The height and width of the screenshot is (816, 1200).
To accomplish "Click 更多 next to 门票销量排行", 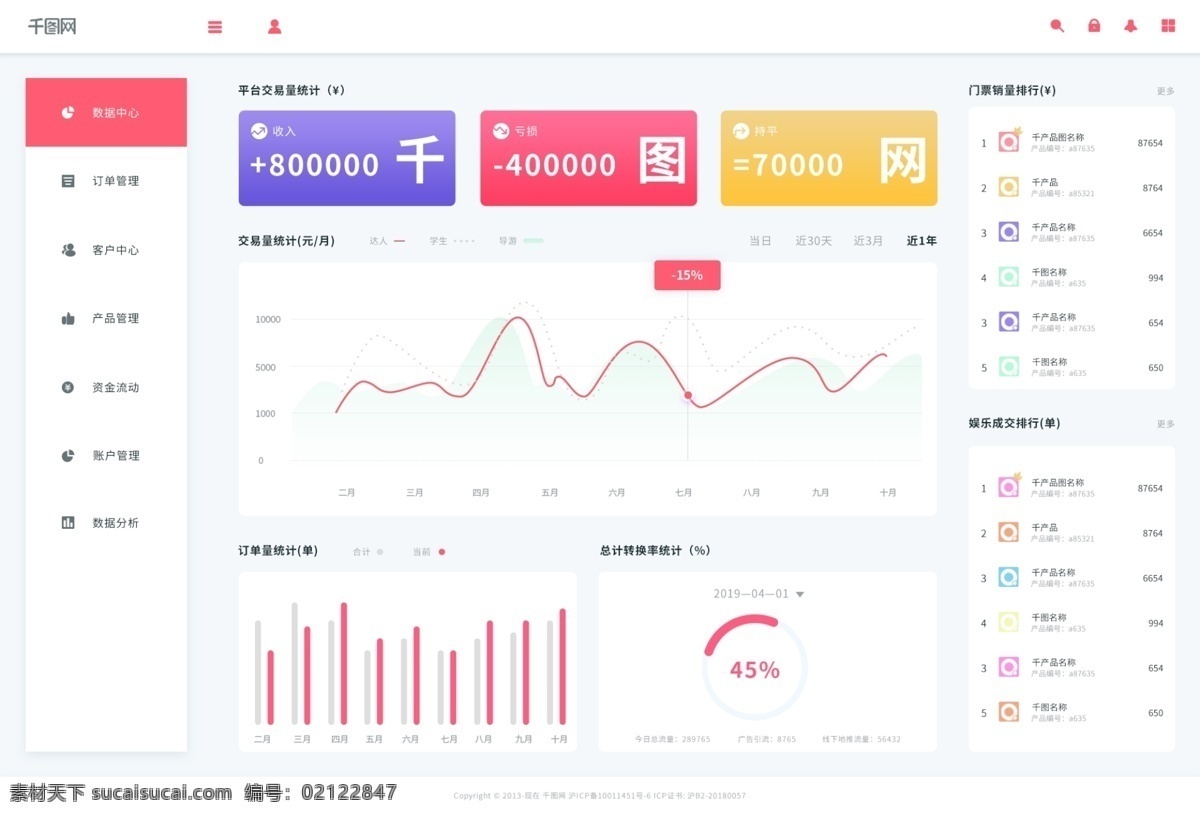I will pos(1166,91).
